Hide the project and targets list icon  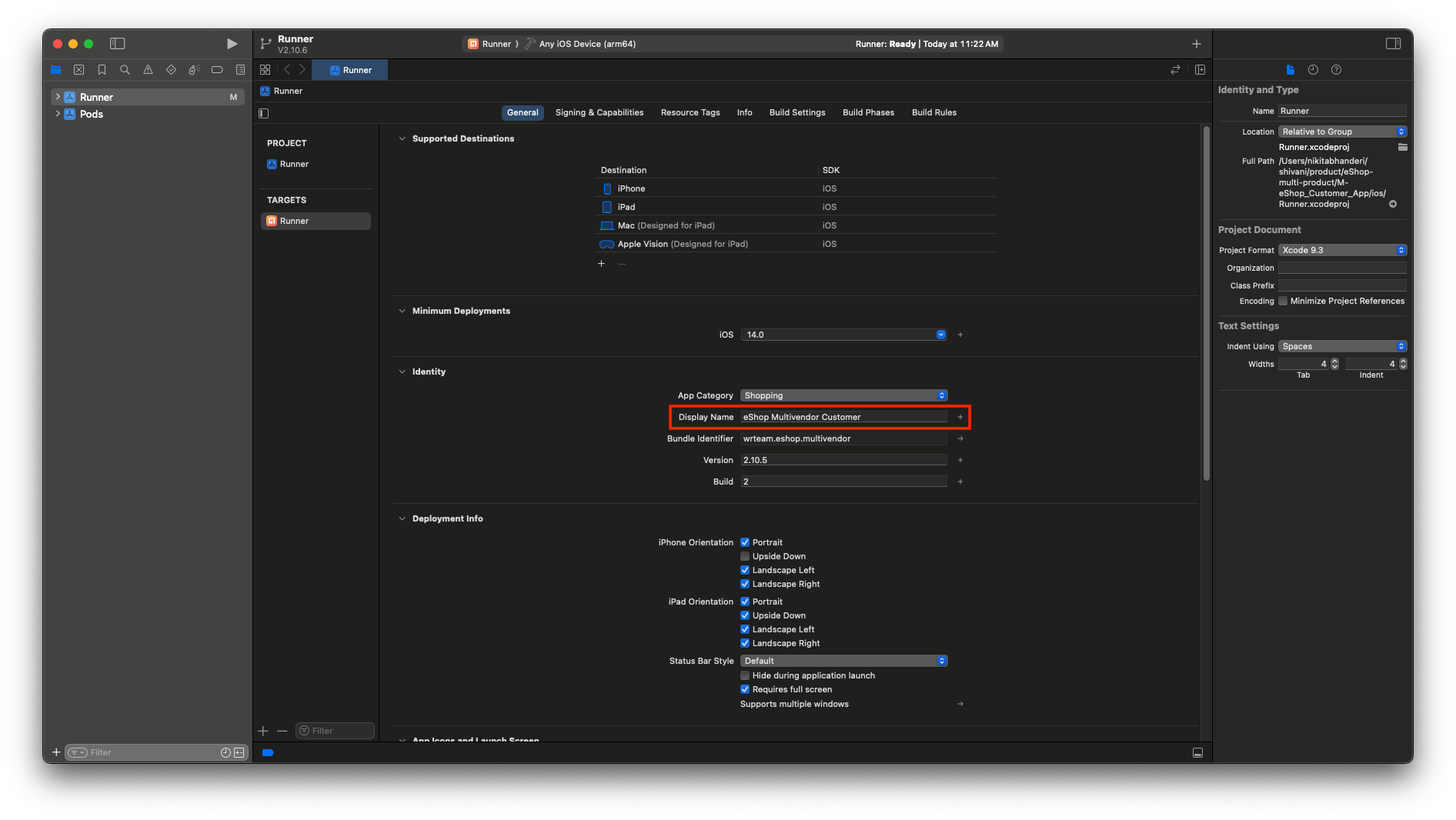pyautogui.click(x=264, y=113)
